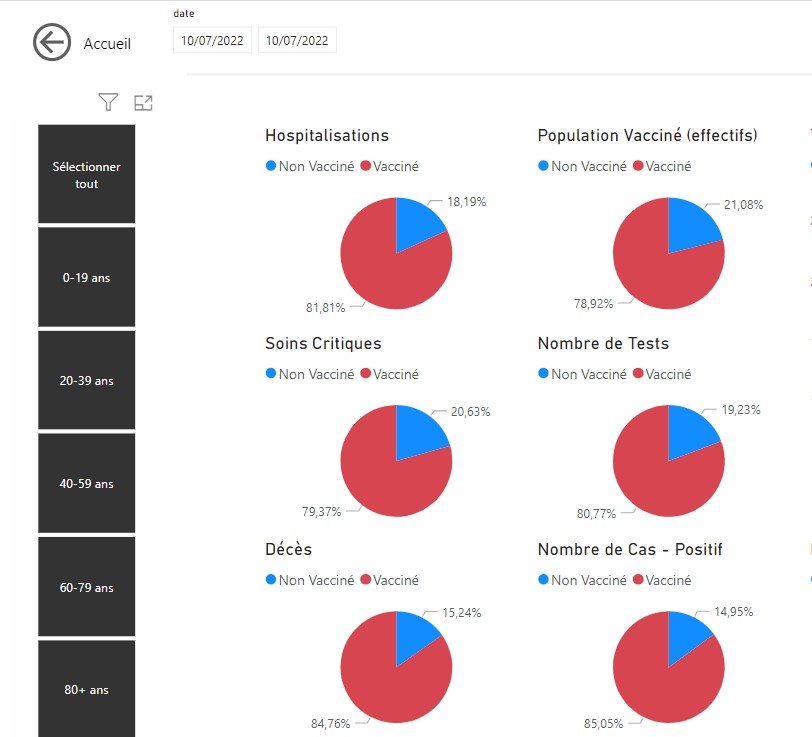Screen dimensions: 812x737
Task: Toggle the 0-19 ans age filter
Action: tap(87, 277)
